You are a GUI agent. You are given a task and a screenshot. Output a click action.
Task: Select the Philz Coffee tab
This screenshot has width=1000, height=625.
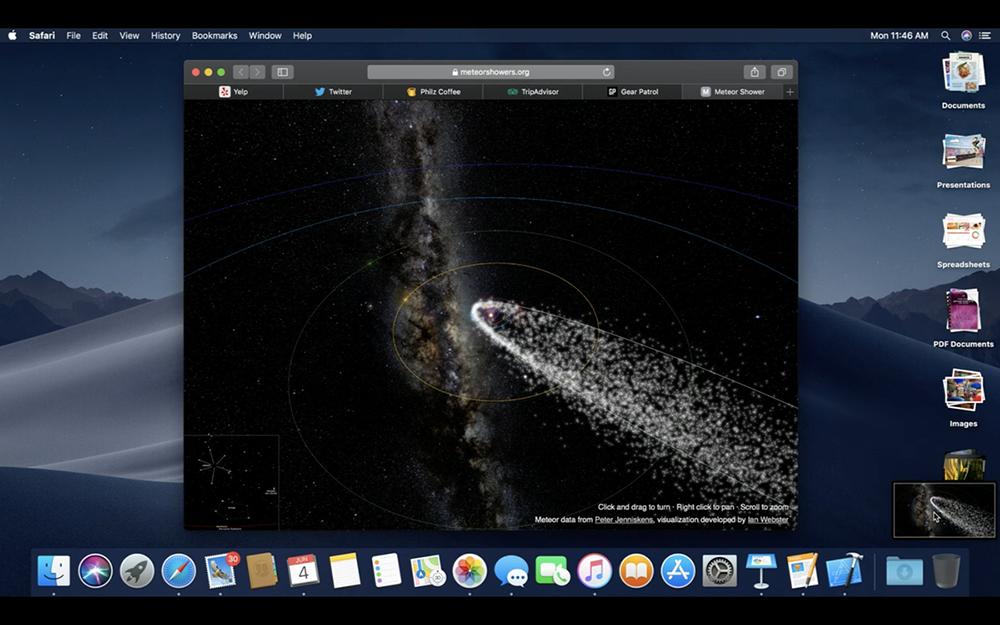433,92
